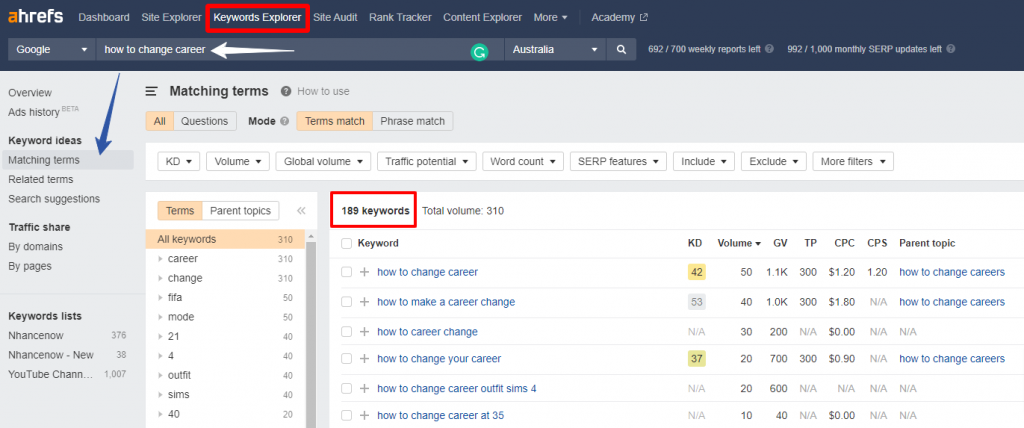
Task: Open the KD filter dropdown
Action: [x=179, y=161]
